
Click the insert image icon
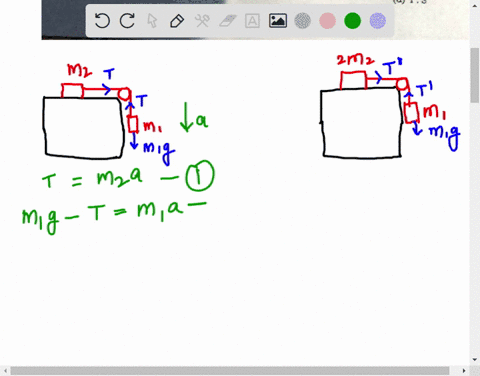point(278,21)
